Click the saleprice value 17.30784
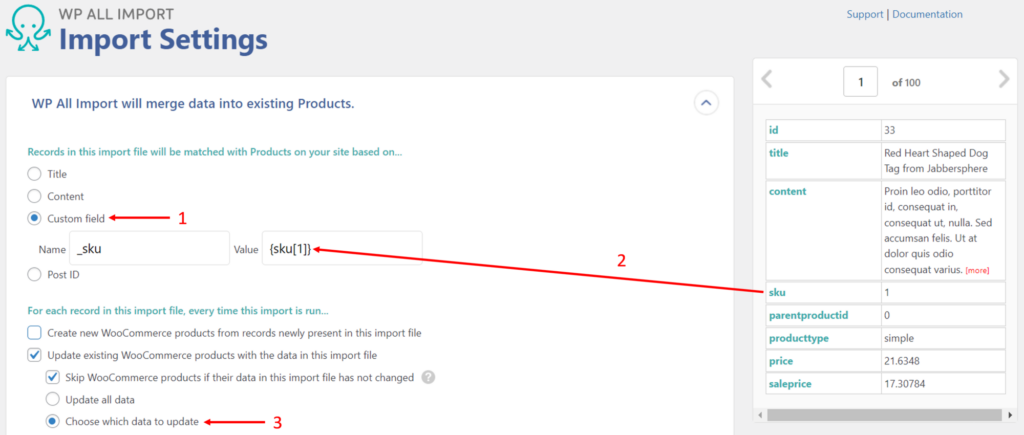Screen dimensions: 1024x435 point(906,384)
